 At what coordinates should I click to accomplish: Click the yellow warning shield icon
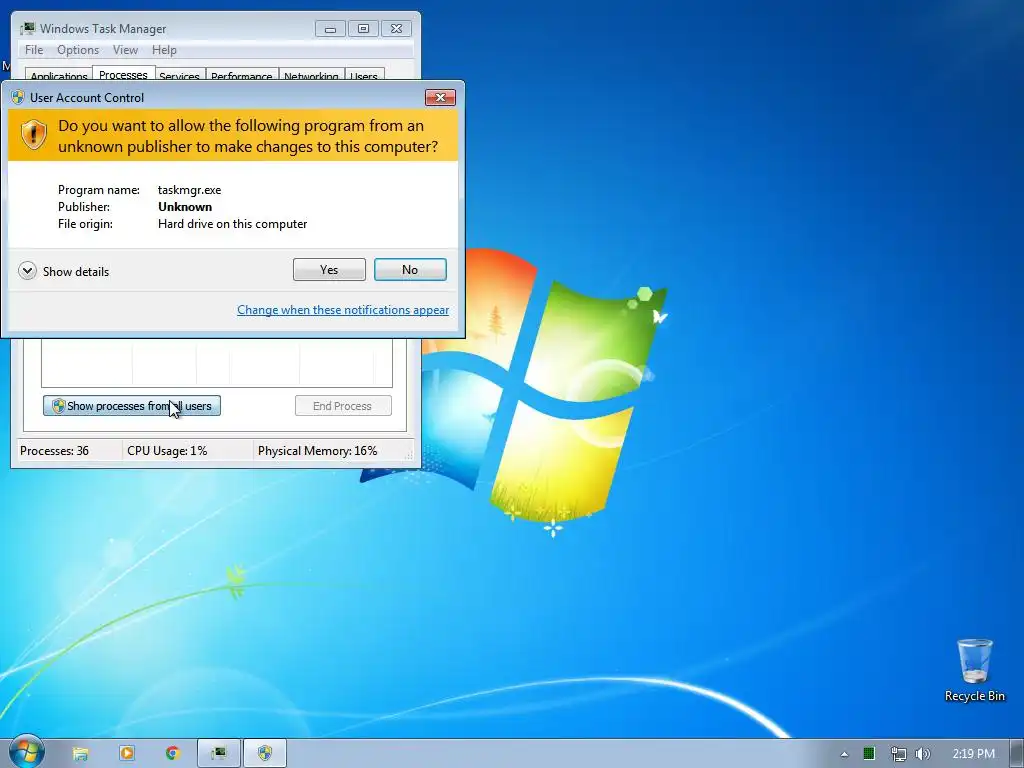click(33, 135)
